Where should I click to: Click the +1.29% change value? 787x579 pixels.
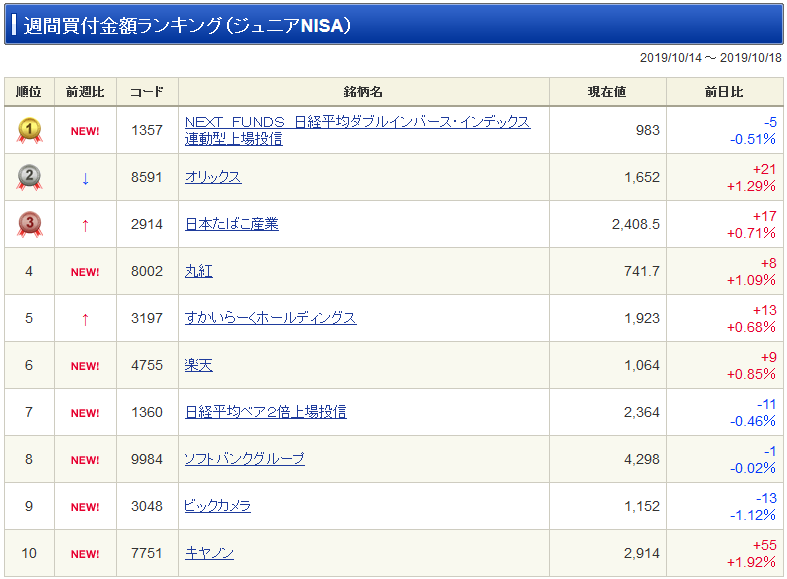751,187
